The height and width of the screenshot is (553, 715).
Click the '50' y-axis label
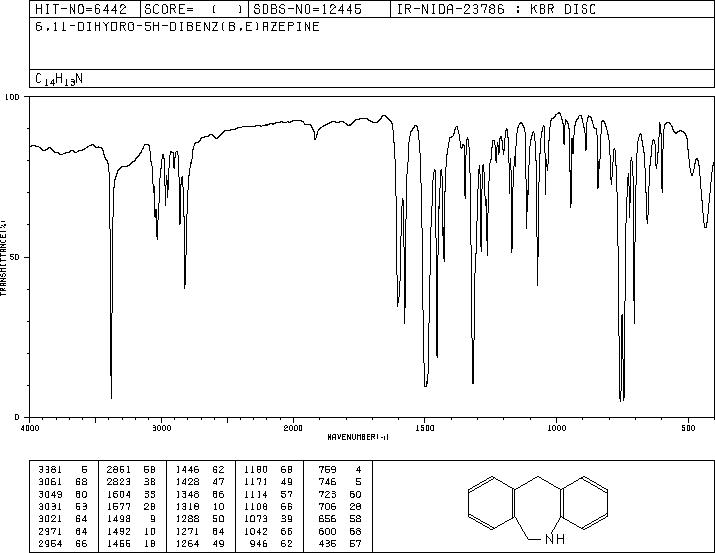(15, 257)
